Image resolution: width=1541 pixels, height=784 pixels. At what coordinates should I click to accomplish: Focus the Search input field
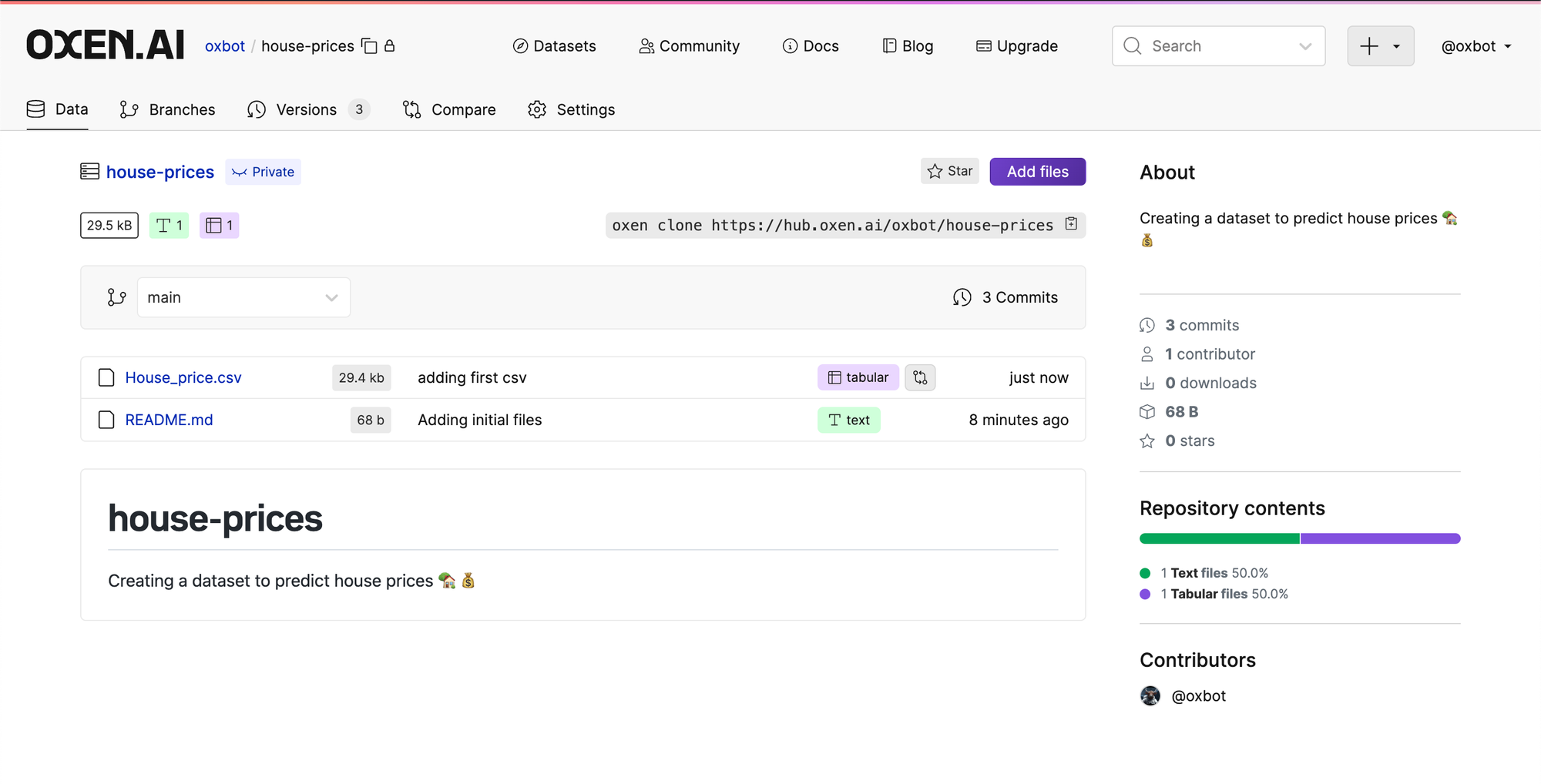coord(1219,46)
